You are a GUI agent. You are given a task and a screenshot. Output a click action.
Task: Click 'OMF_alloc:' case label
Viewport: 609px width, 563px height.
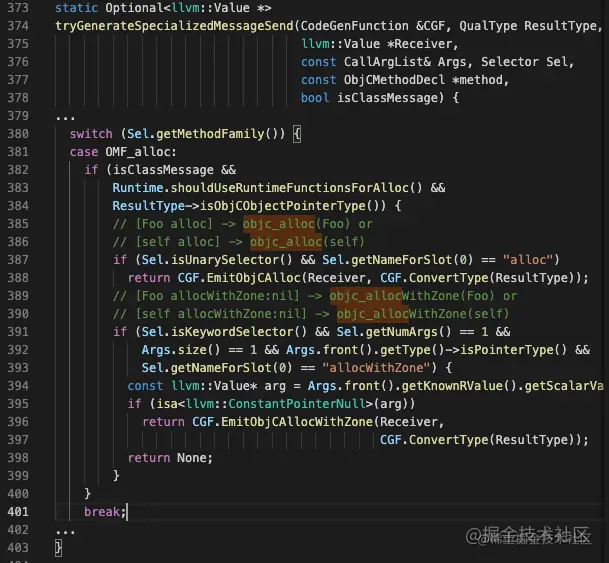tap(141, 152)
